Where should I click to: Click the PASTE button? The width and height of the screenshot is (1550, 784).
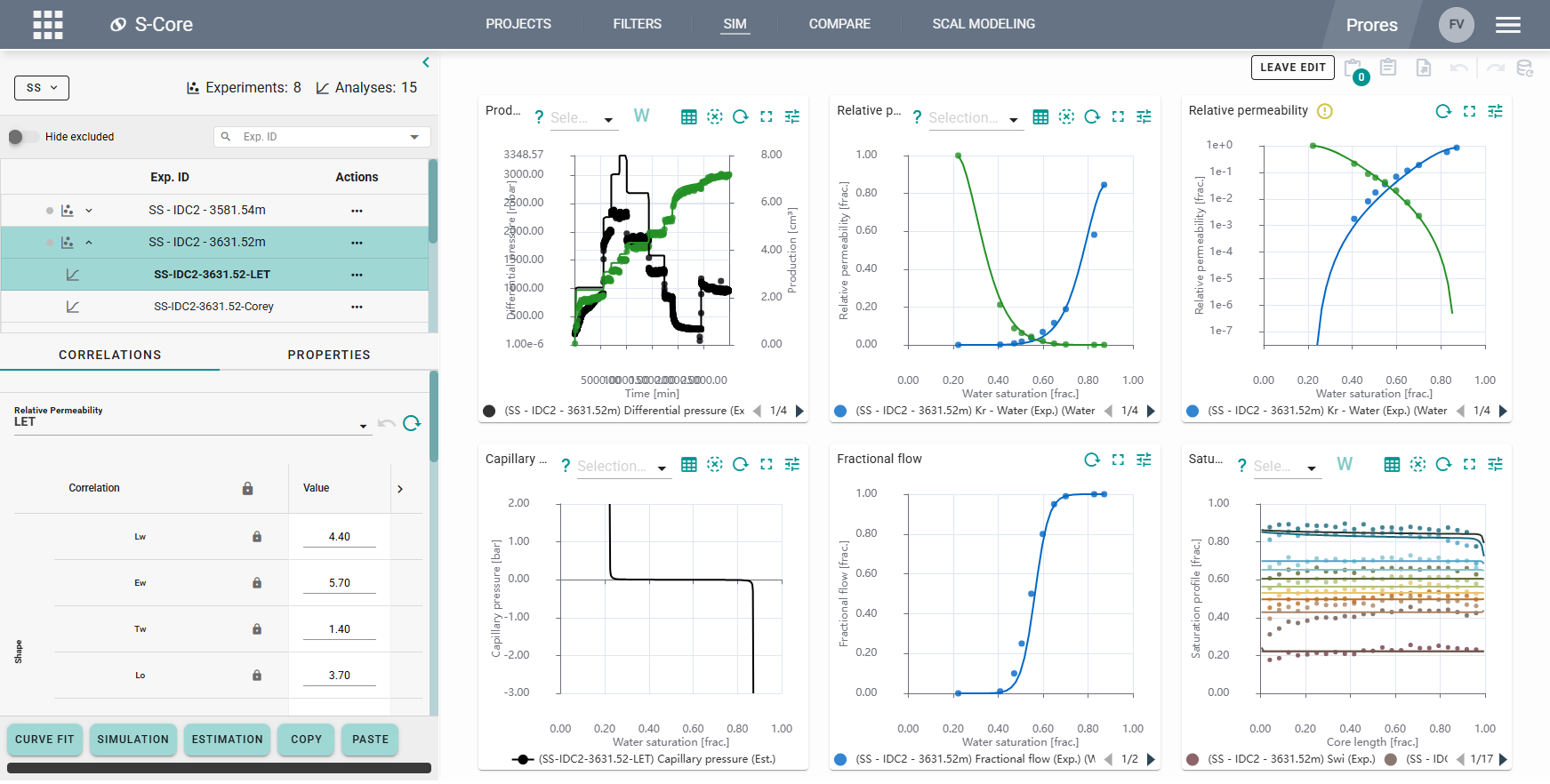coord(371,740)
